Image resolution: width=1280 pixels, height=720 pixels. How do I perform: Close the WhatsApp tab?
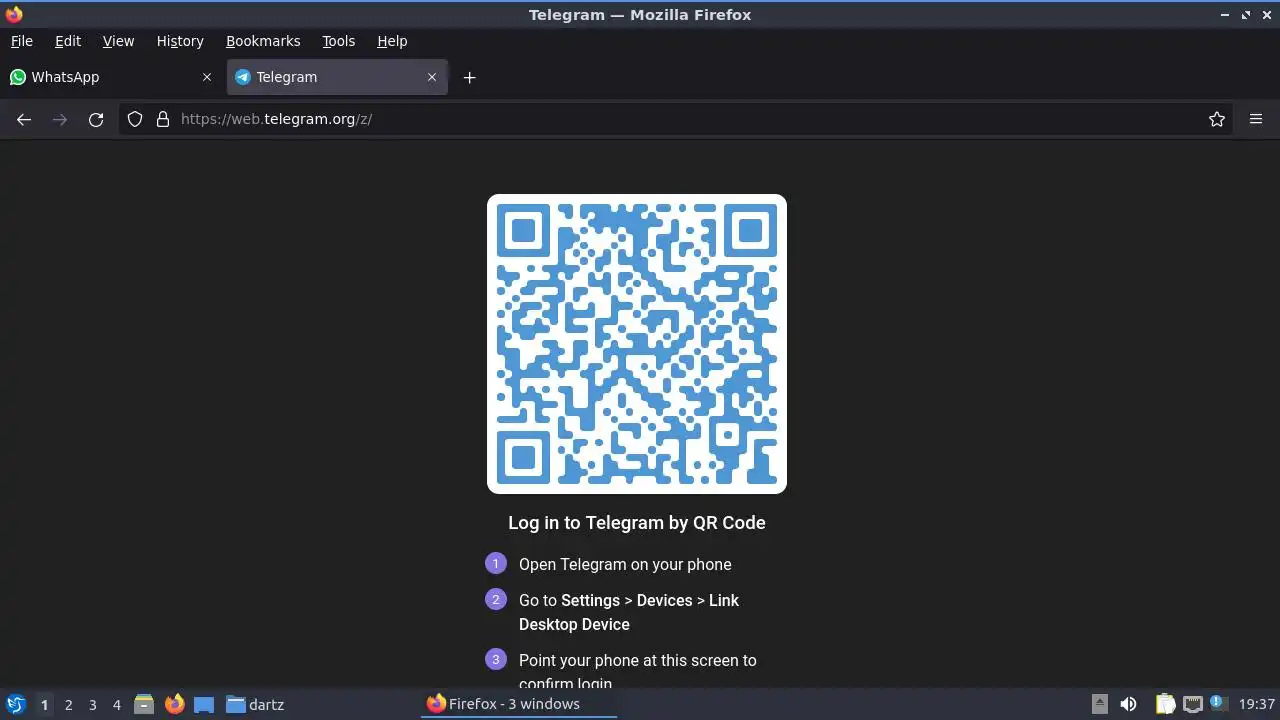pyautogui.click(x=207, y=77)
